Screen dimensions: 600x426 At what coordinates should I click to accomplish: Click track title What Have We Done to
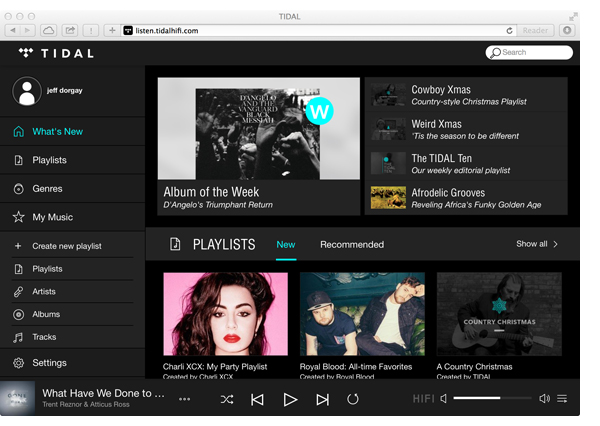point(103,393)
